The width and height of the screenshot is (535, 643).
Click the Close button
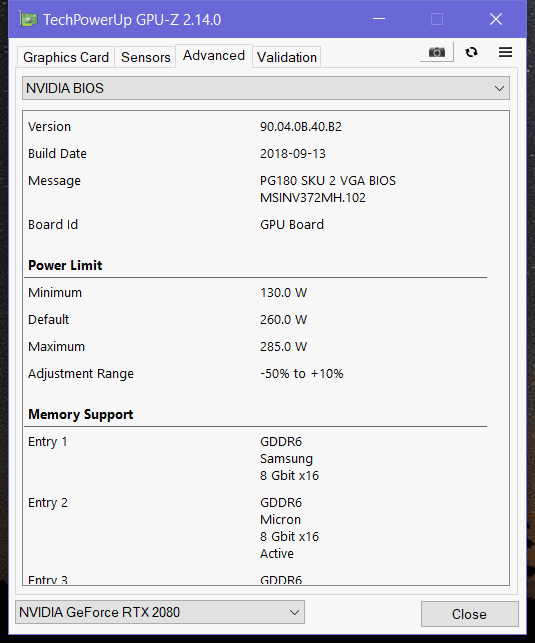[469, 614]
